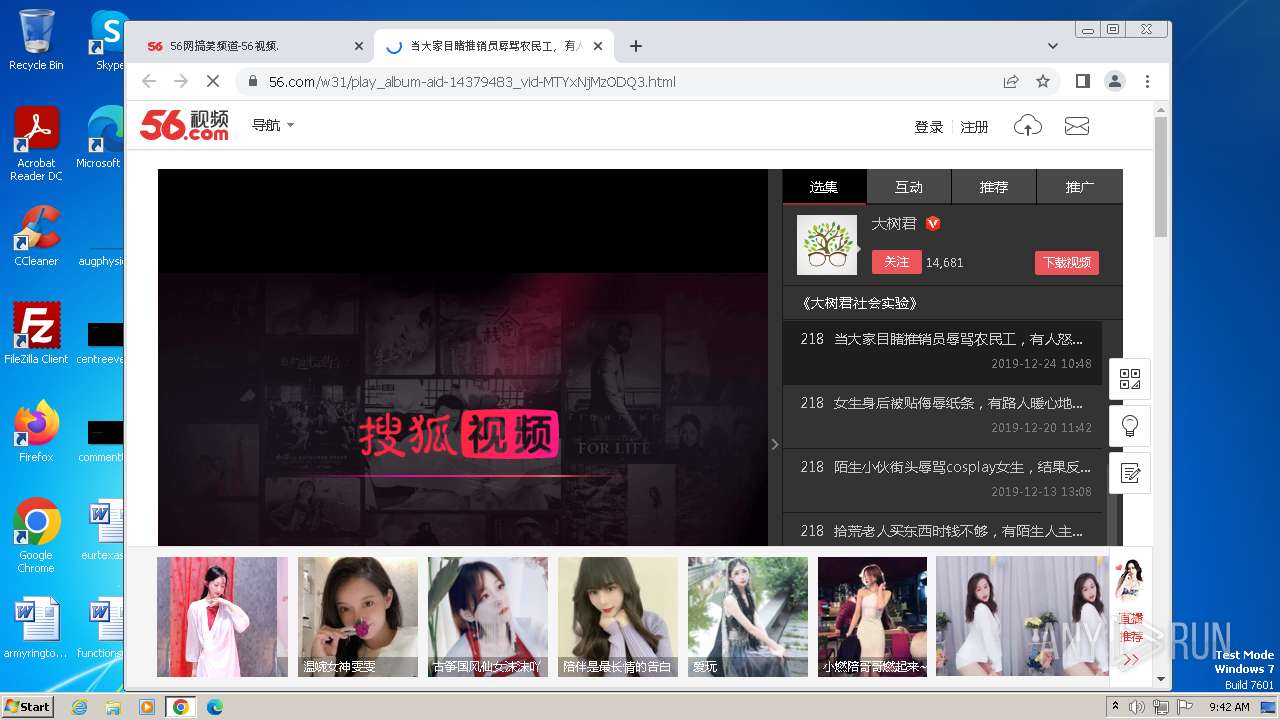
Task: Toggle Chrome side panel icon
Action: click(1082, 81)
